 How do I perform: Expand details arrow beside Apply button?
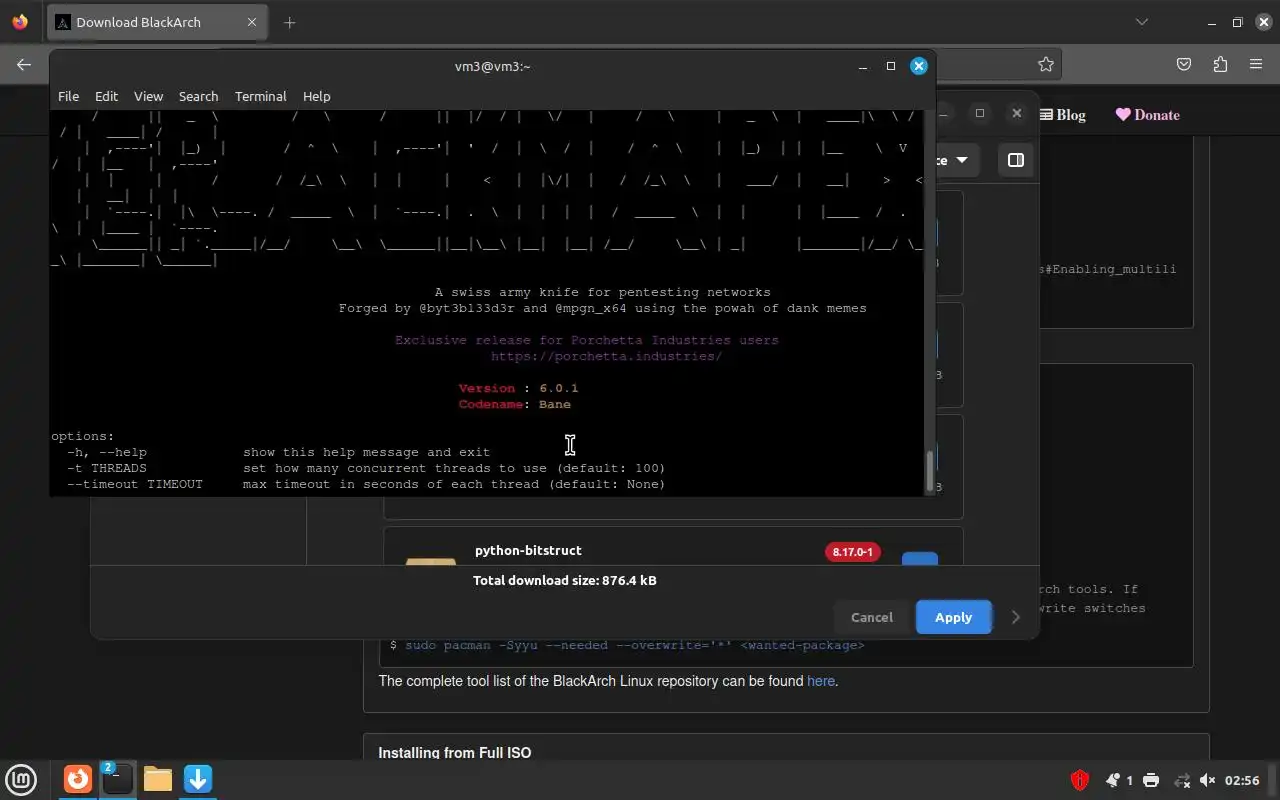(1016, 617)
